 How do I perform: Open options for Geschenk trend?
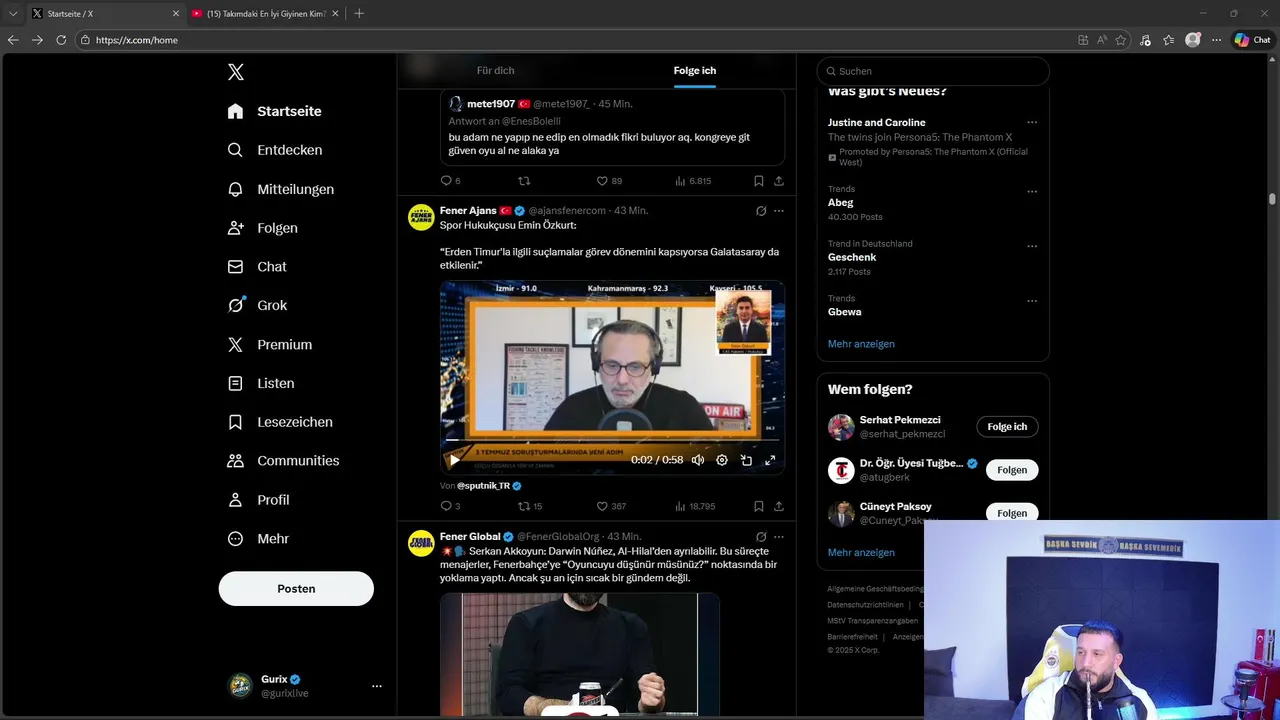[1032, 246]
